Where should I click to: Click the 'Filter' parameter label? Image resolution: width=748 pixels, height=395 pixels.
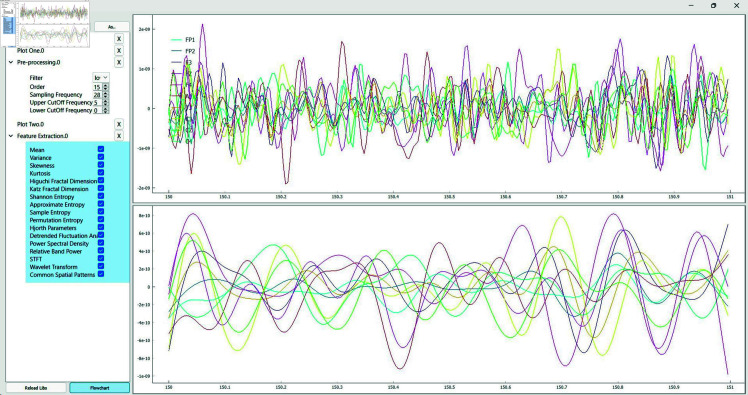tap(36, 78)
